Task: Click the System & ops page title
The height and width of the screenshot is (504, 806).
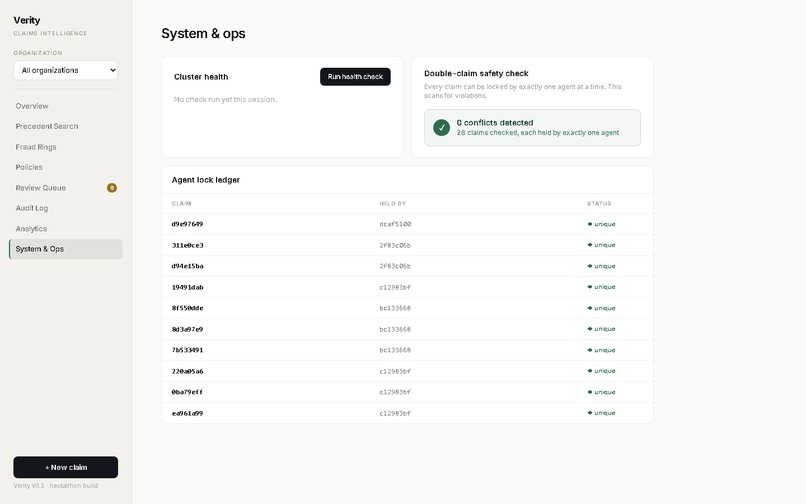Action: point(203,33)
